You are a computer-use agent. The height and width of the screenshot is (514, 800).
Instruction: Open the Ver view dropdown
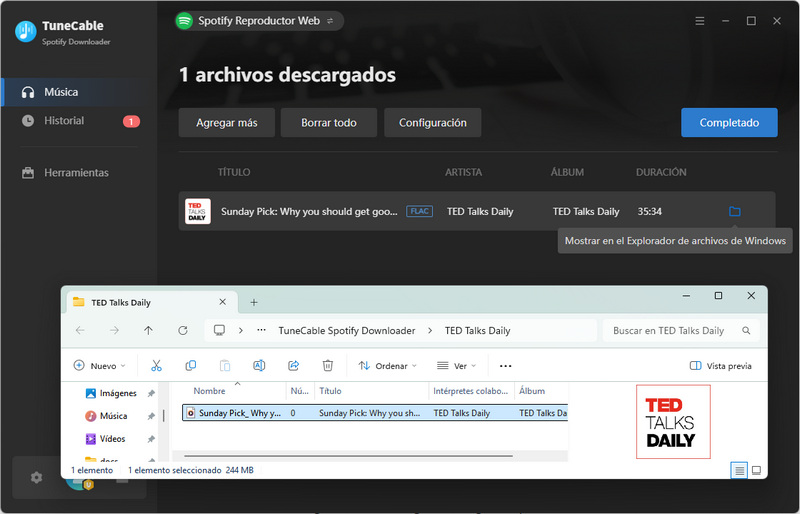point(457,366)
